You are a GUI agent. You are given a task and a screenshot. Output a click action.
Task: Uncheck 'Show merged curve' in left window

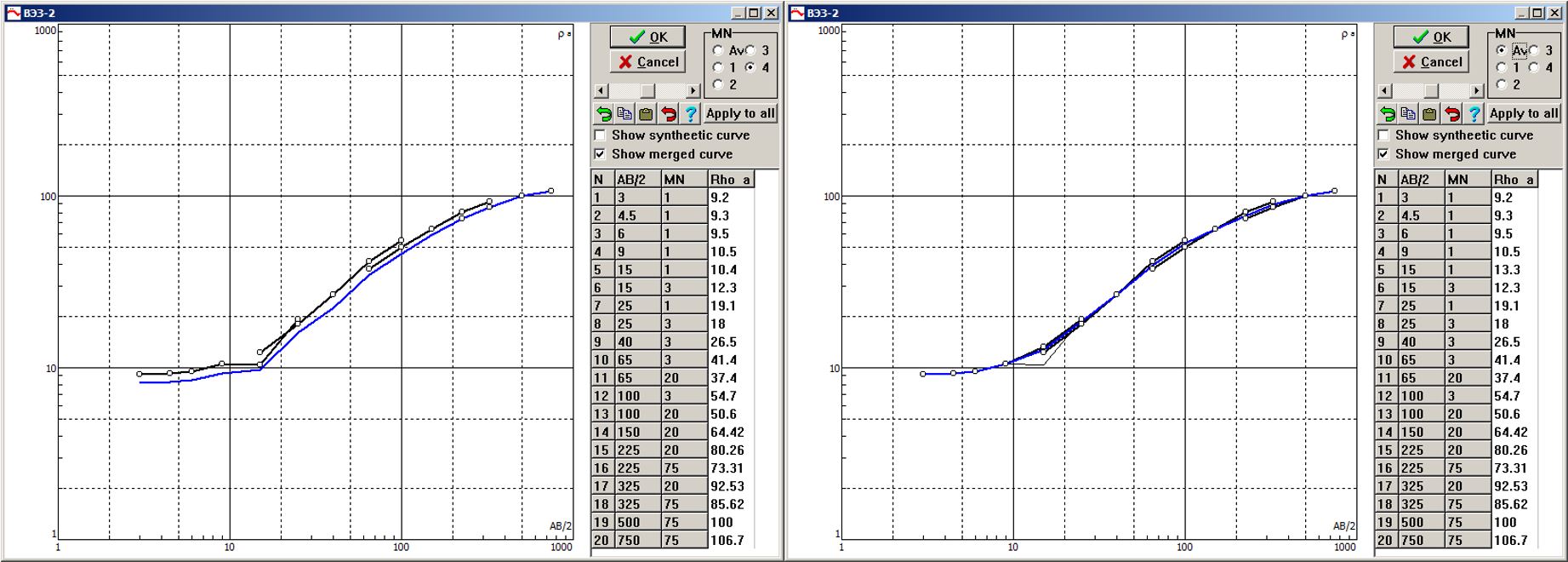point(600,154)
